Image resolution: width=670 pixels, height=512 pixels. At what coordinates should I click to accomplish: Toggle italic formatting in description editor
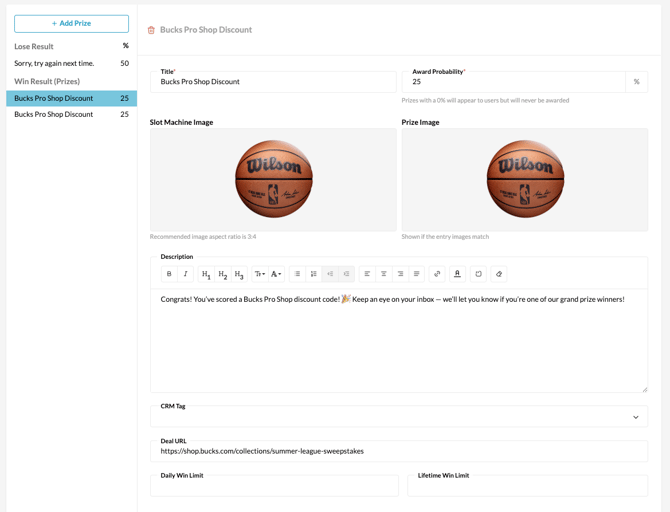pyautogui.click(x=185, y=274)
